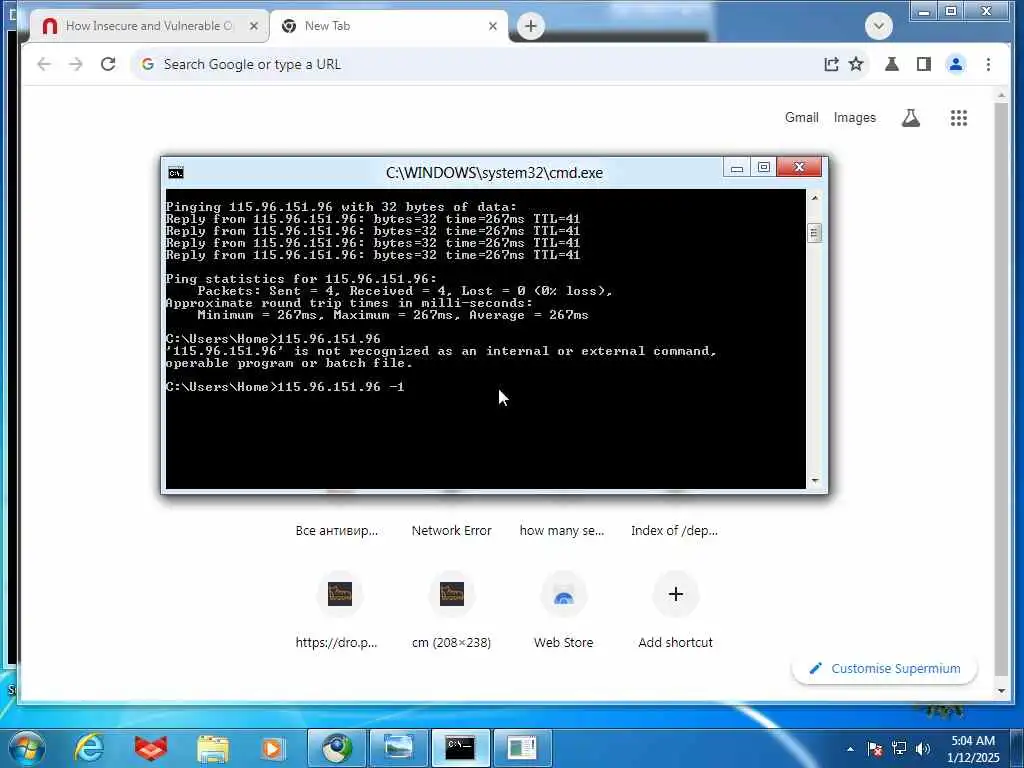The width and height of the screenshot is (1024, 768).
Task: Open the Web Store shortcut
Action: [x=564, y=594]
